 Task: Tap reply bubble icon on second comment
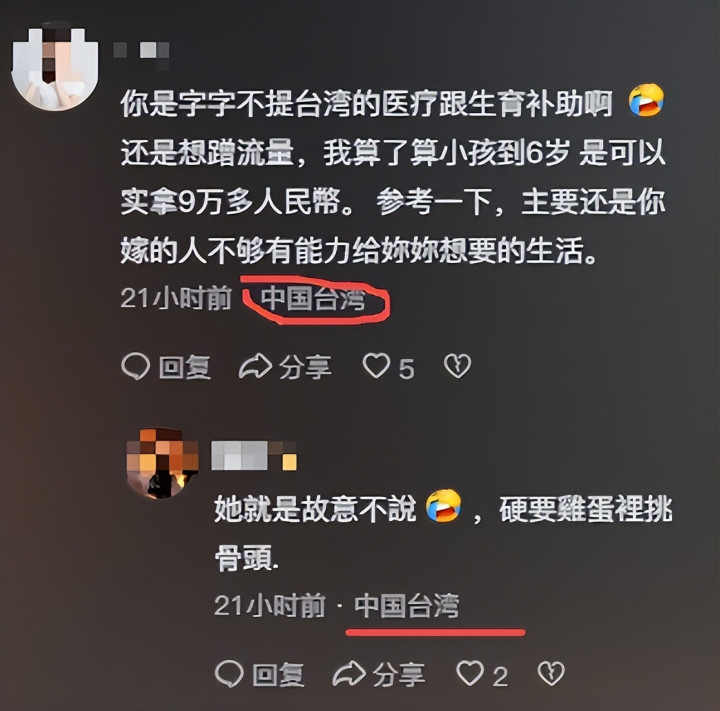[229, 674]
